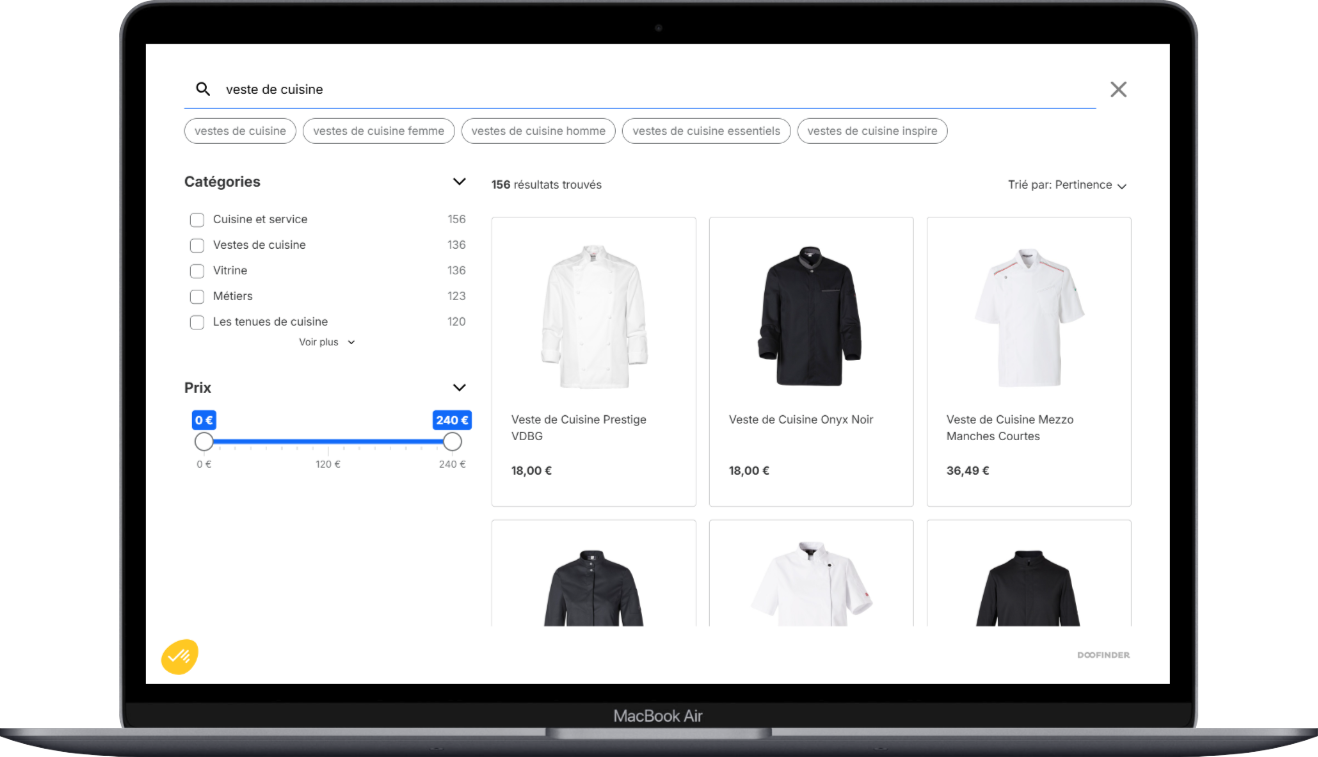Click the chevron beside Catégories heading
1318x757 pixels.
click(459, 181)
